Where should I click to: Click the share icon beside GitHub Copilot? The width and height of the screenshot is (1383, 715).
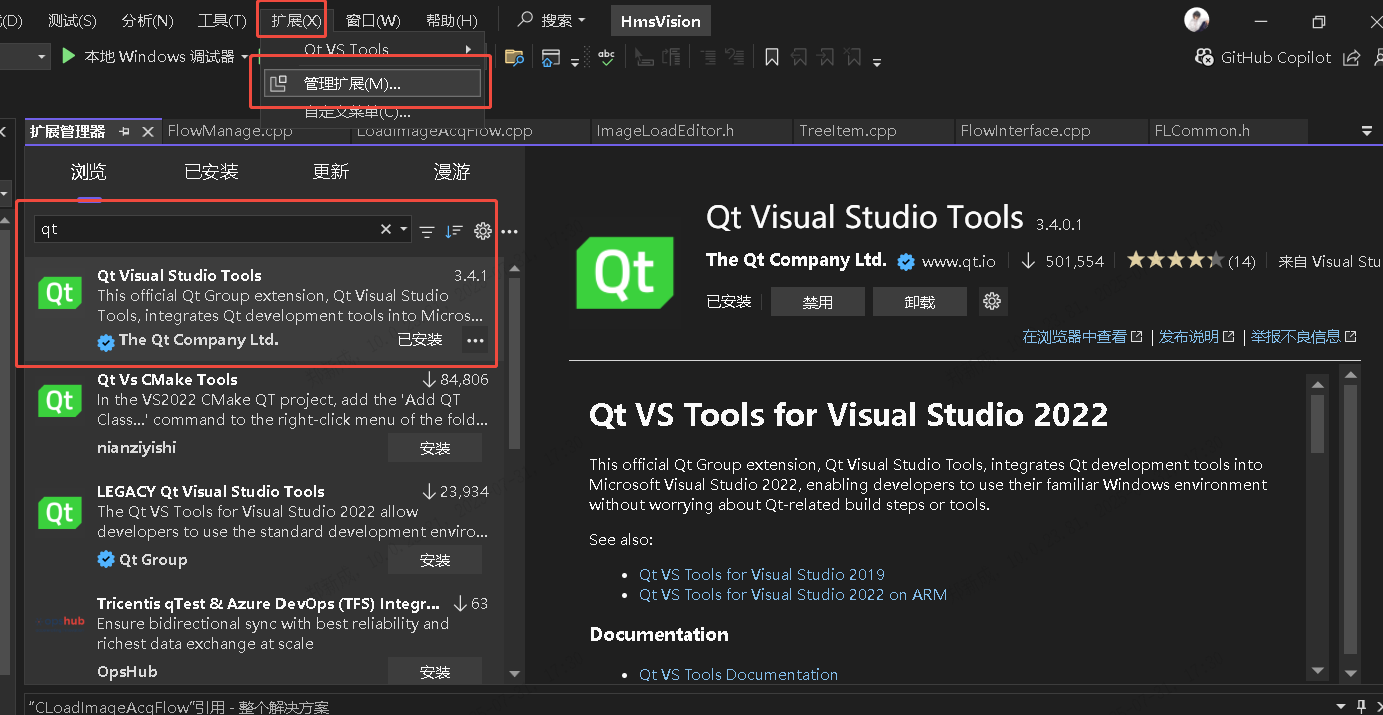coord(1352,57)
